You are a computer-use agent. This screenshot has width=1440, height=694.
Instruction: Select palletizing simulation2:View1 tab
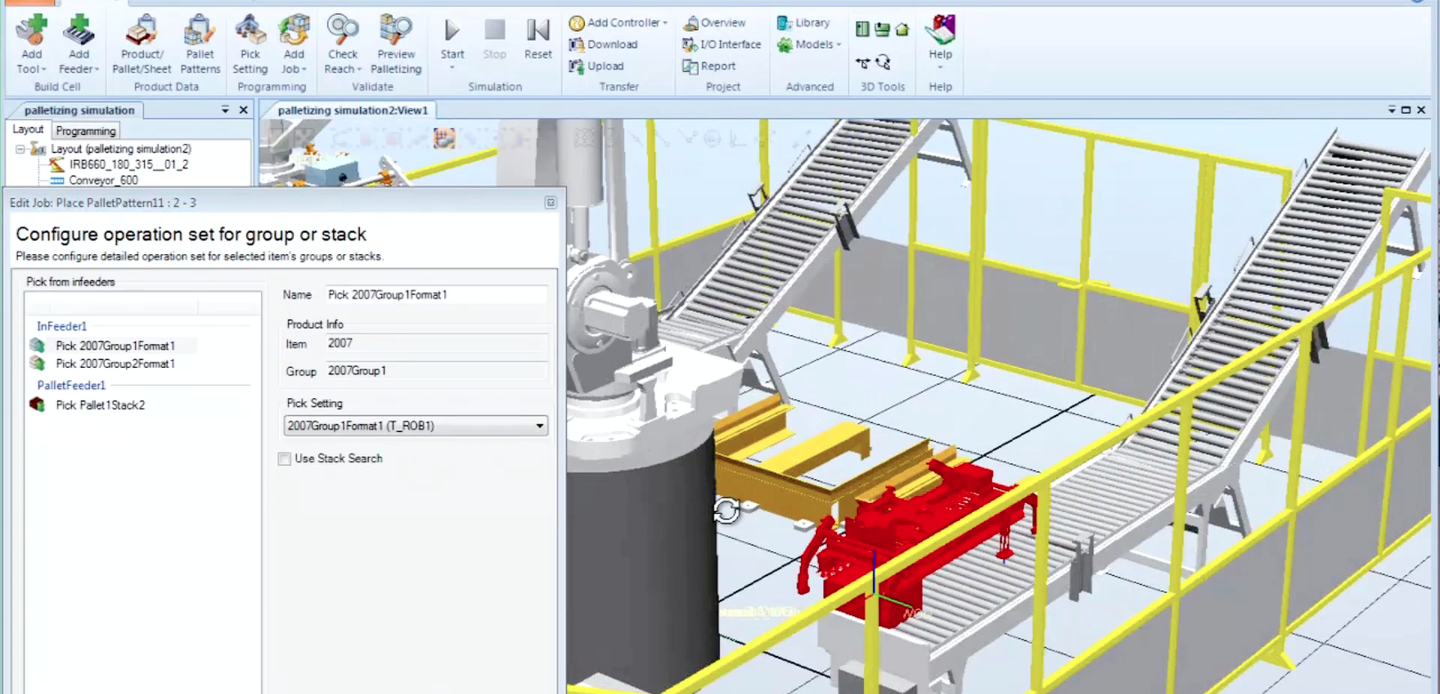coord(353,110)
